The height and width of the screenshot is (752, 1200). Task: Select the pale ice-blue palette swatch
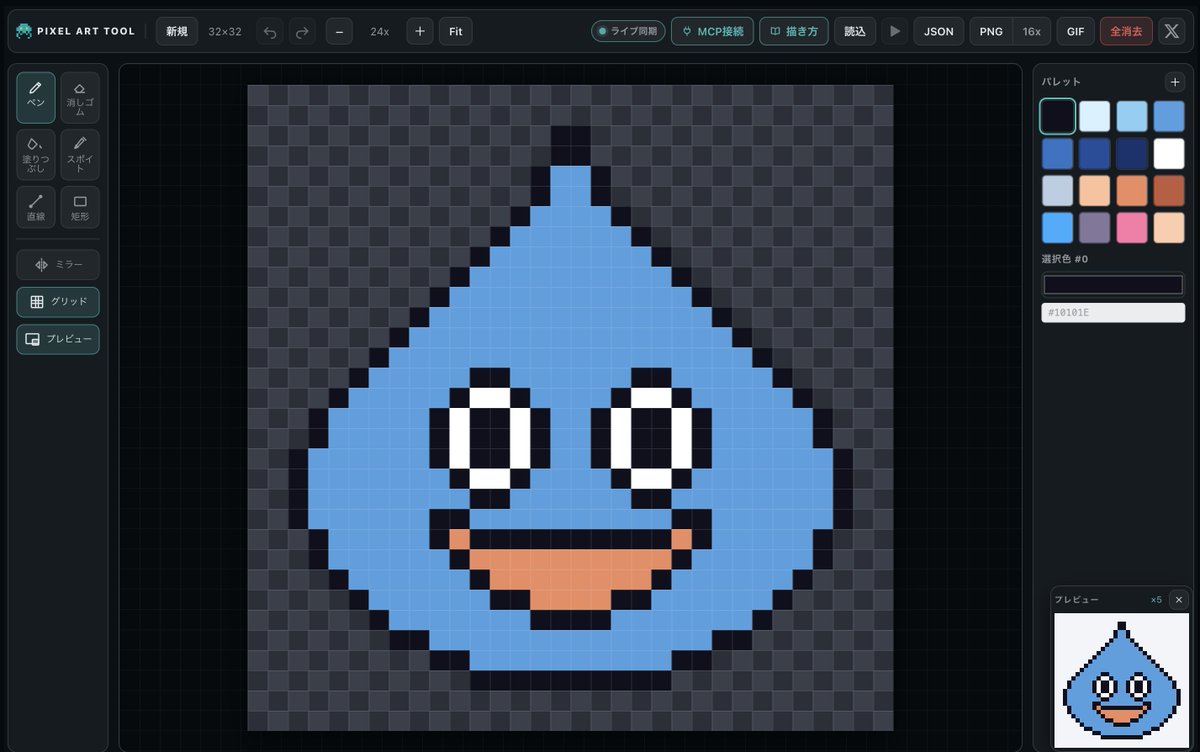[x=1095, y=116]
